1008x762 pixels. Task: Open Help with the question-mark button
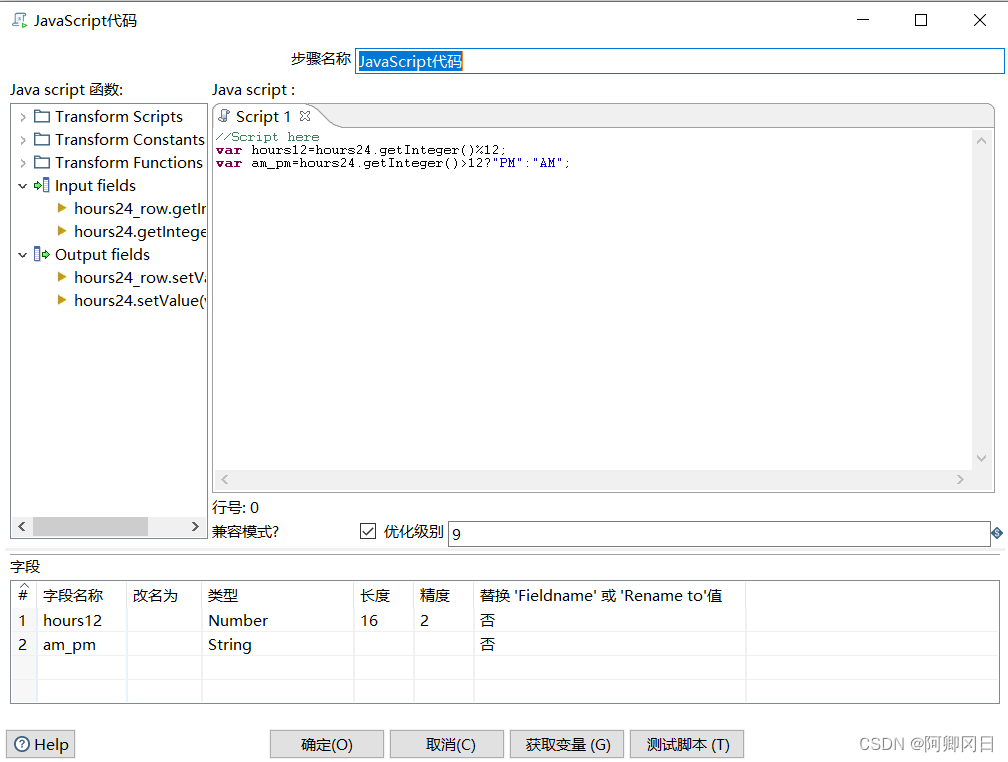click(41, 745)
